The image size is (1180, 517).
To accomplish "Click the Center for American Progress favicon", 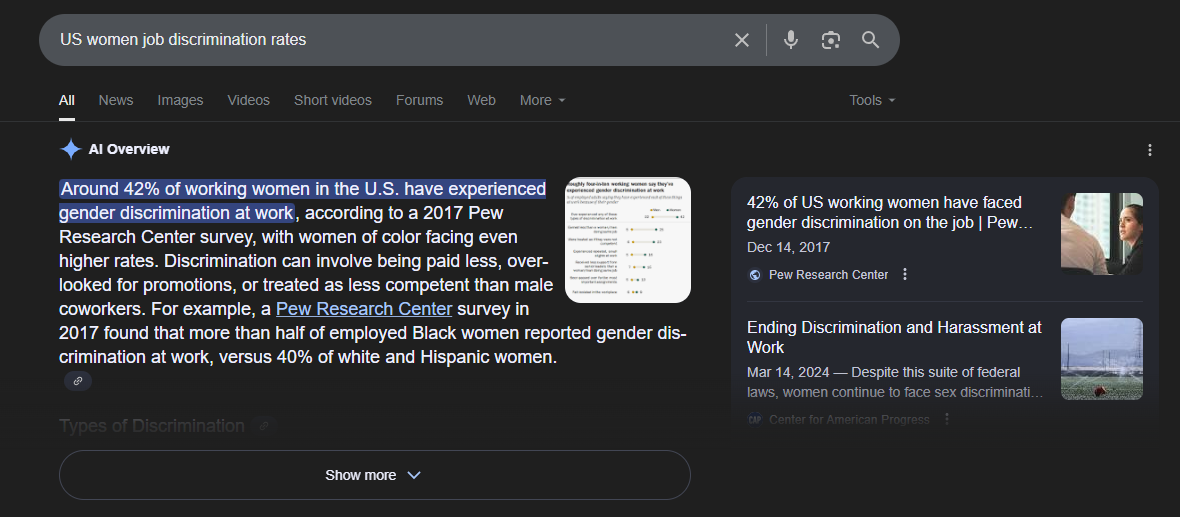I will (755, 419).
